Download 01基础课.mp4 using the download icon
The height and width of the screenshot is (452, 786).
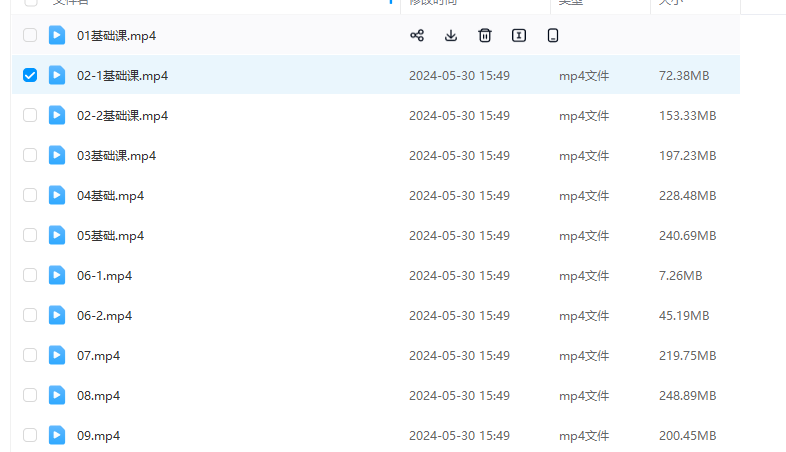pyautogui.click(x=451, y=36)
